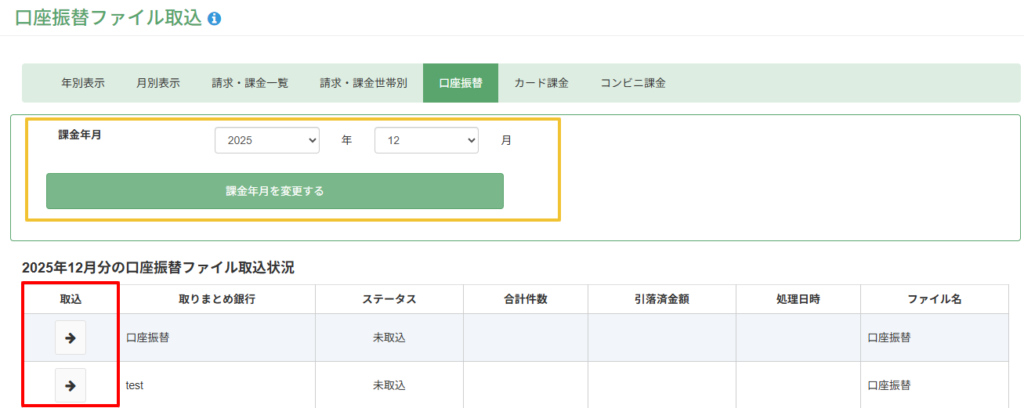Click the 処理日時 column header
This screenshot has height=408, width=1024.
point(797,299)
